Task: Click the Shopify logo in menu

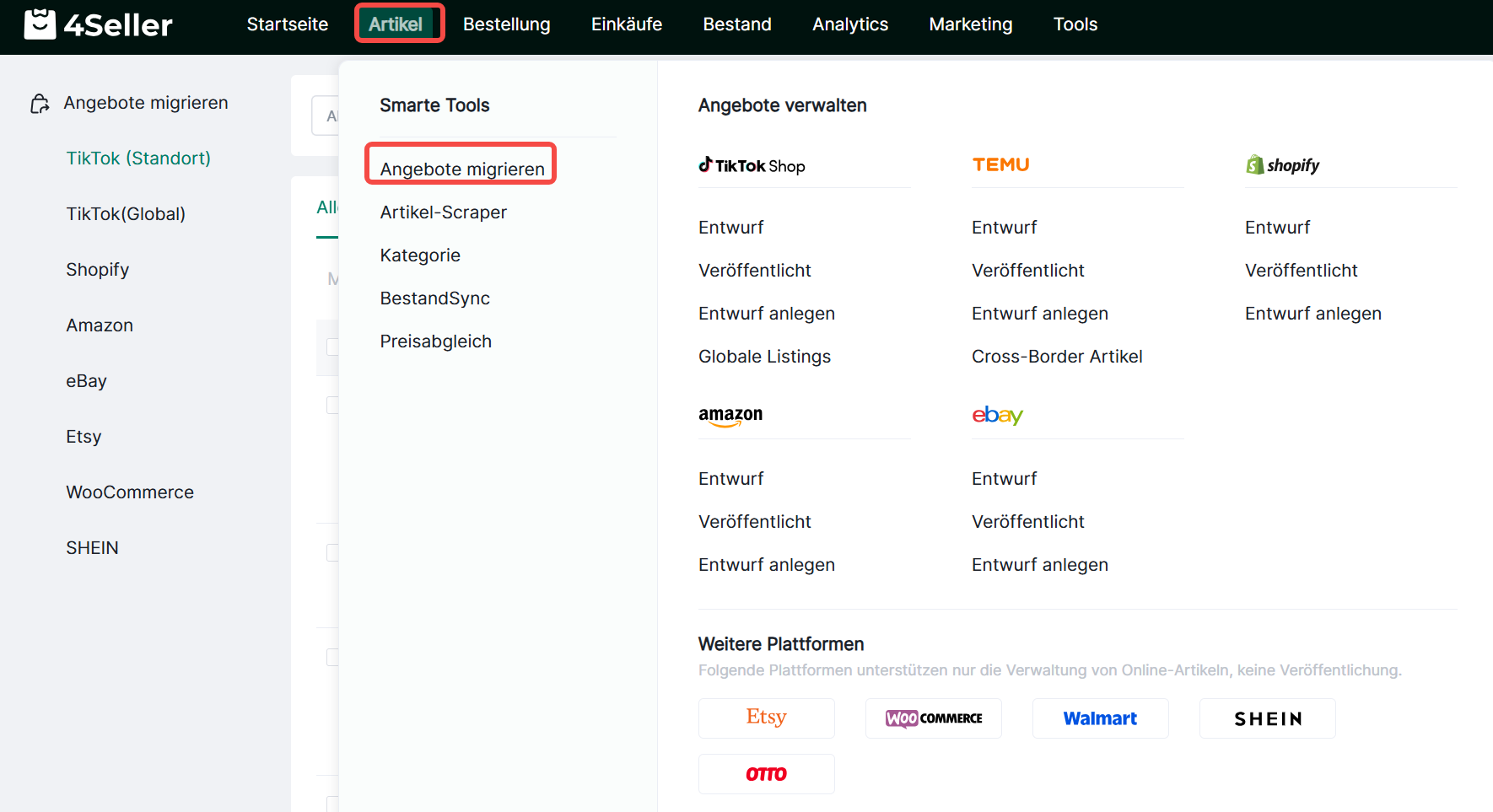Action: coord(1282,165)
